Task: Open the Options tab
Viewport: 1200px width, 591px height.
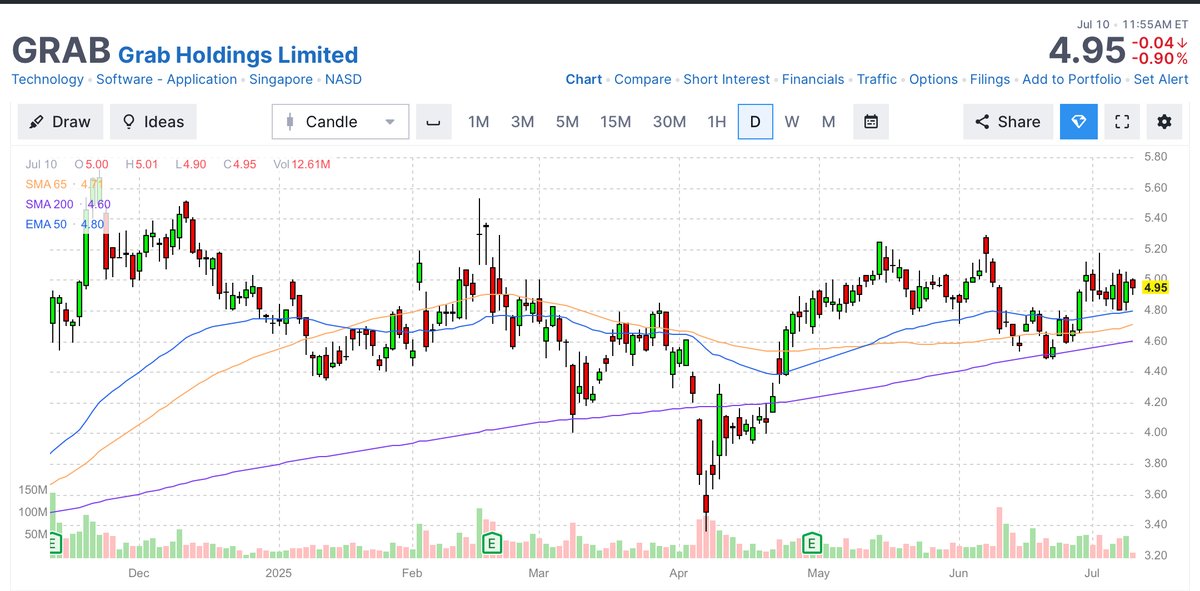Action: pyautogui.click(x=933, y=79)
